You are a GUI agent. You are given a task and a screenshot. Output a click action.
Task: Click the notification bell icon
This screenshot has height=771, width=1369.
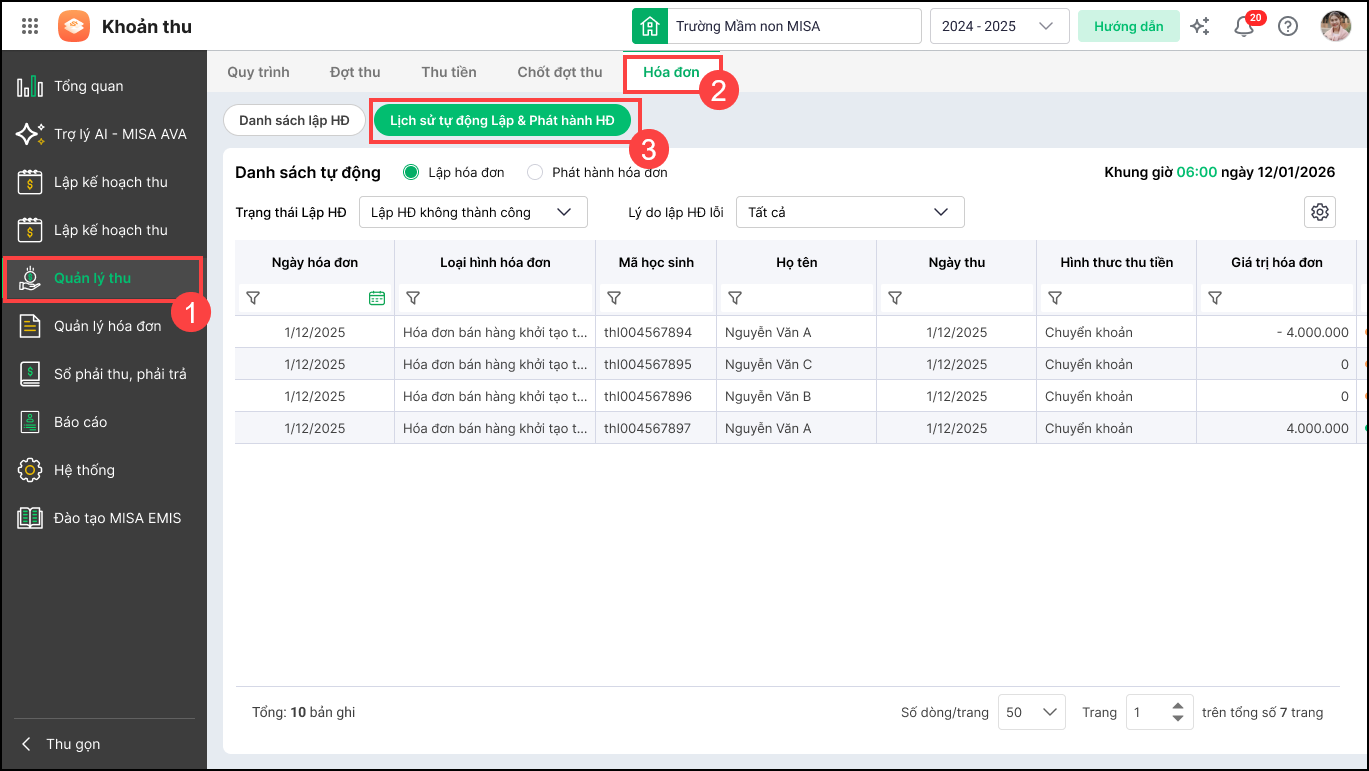[1244, 27]
